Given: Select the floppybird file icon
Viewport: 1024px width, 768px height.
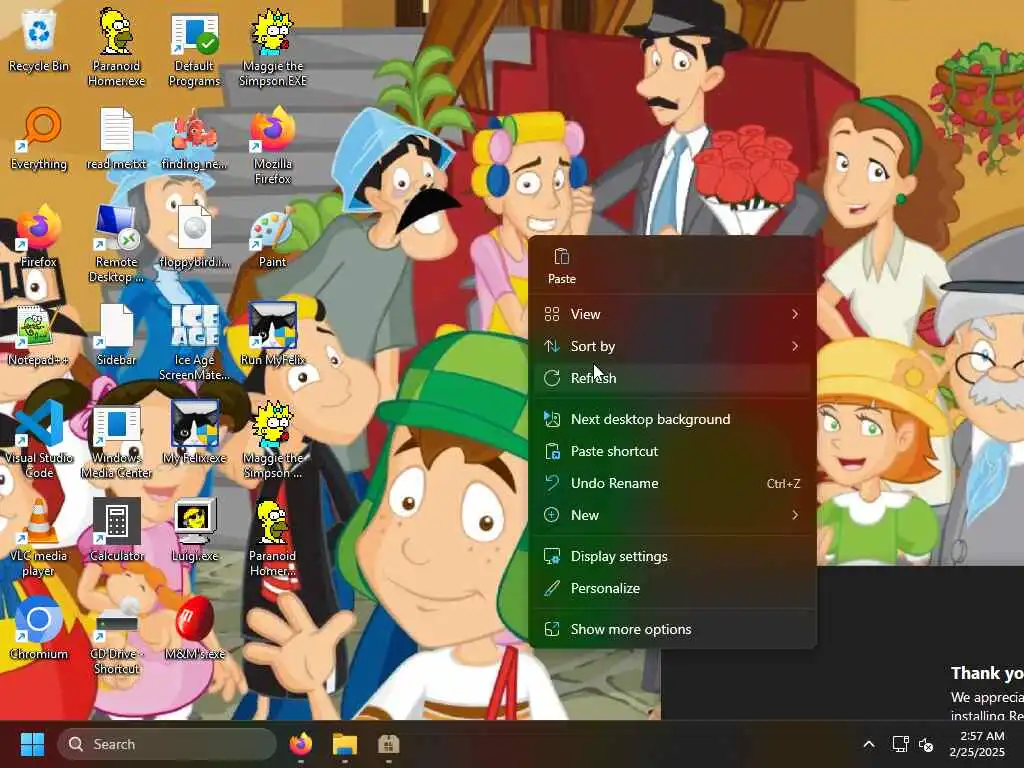Looking at the screenshot, I should tap(195, 236).
